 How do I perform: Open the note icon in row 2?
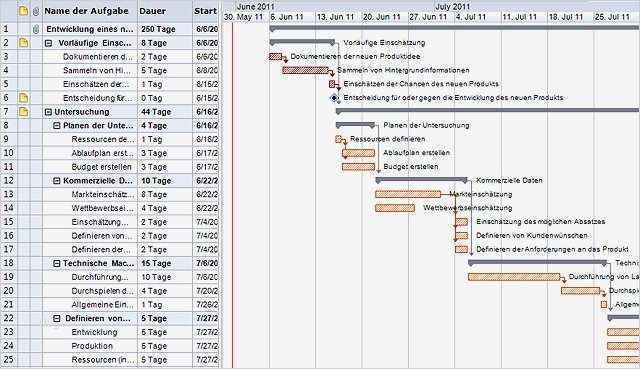coord(24,42)
